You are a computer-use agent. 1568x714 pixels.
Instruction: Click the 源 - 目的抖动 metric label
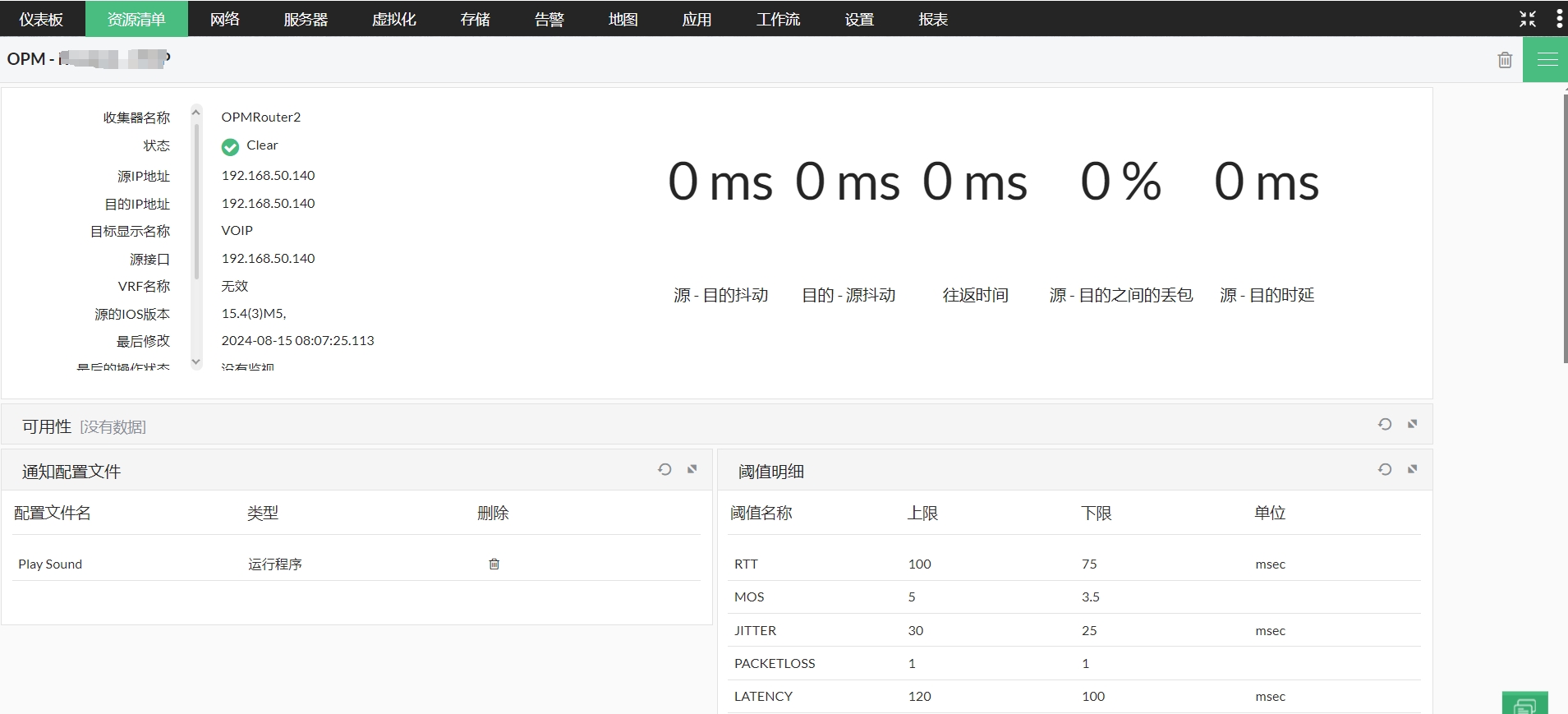(x=721, y=295)
